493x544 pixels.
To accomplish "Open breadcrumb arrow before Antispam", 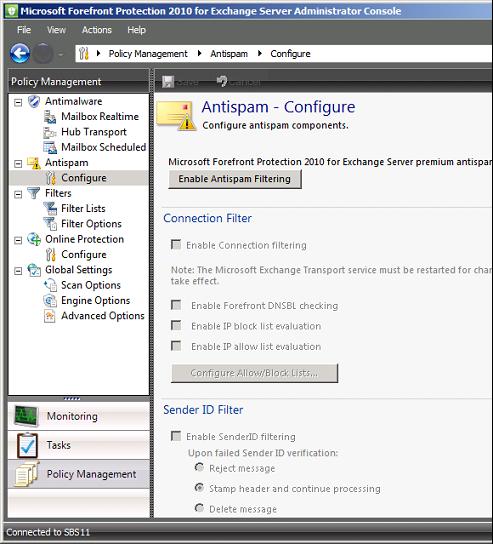I will tap(199, 53).
